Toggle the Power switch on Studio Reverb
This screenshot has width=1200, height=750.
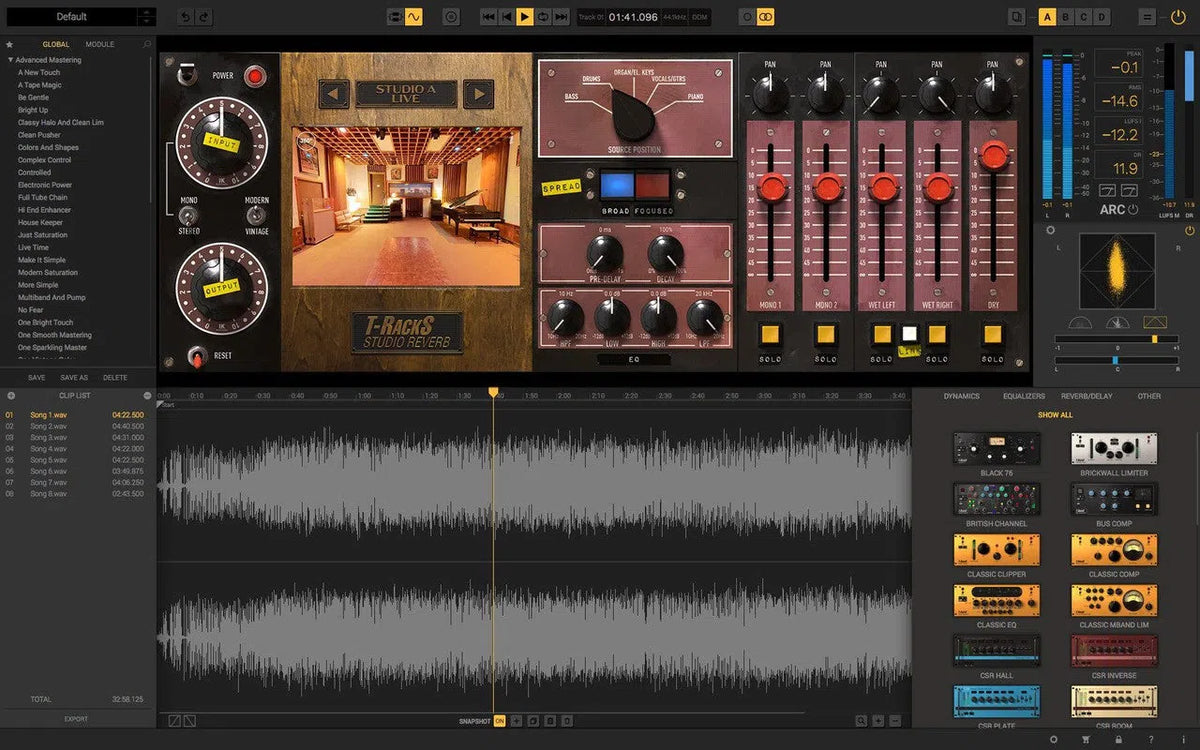[185, 72]
